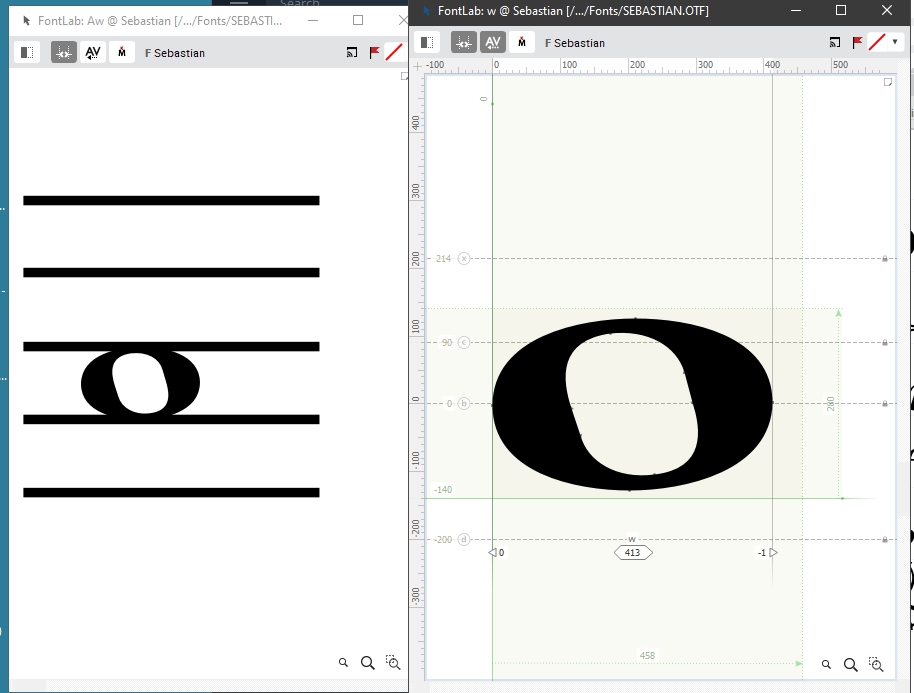Toggle lock on the 214 x-height guide

885,258
